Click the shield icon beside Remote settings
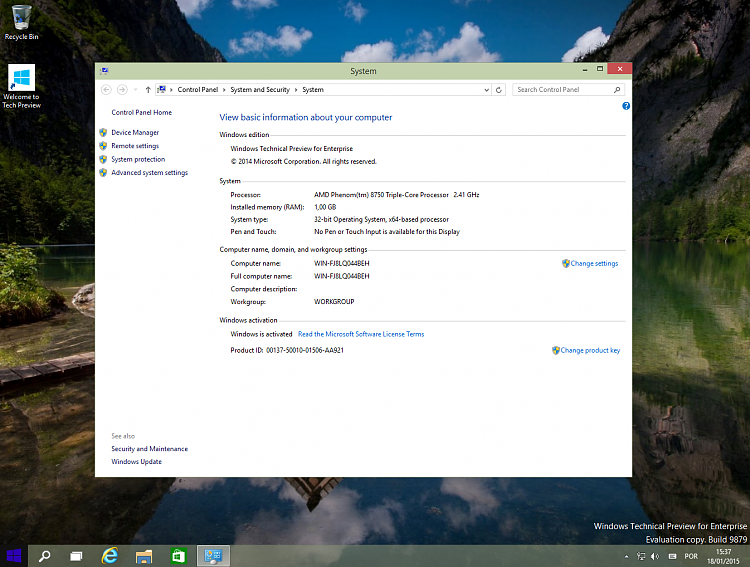Viewport: 750px width, 567px height. [x=103, y=146]
